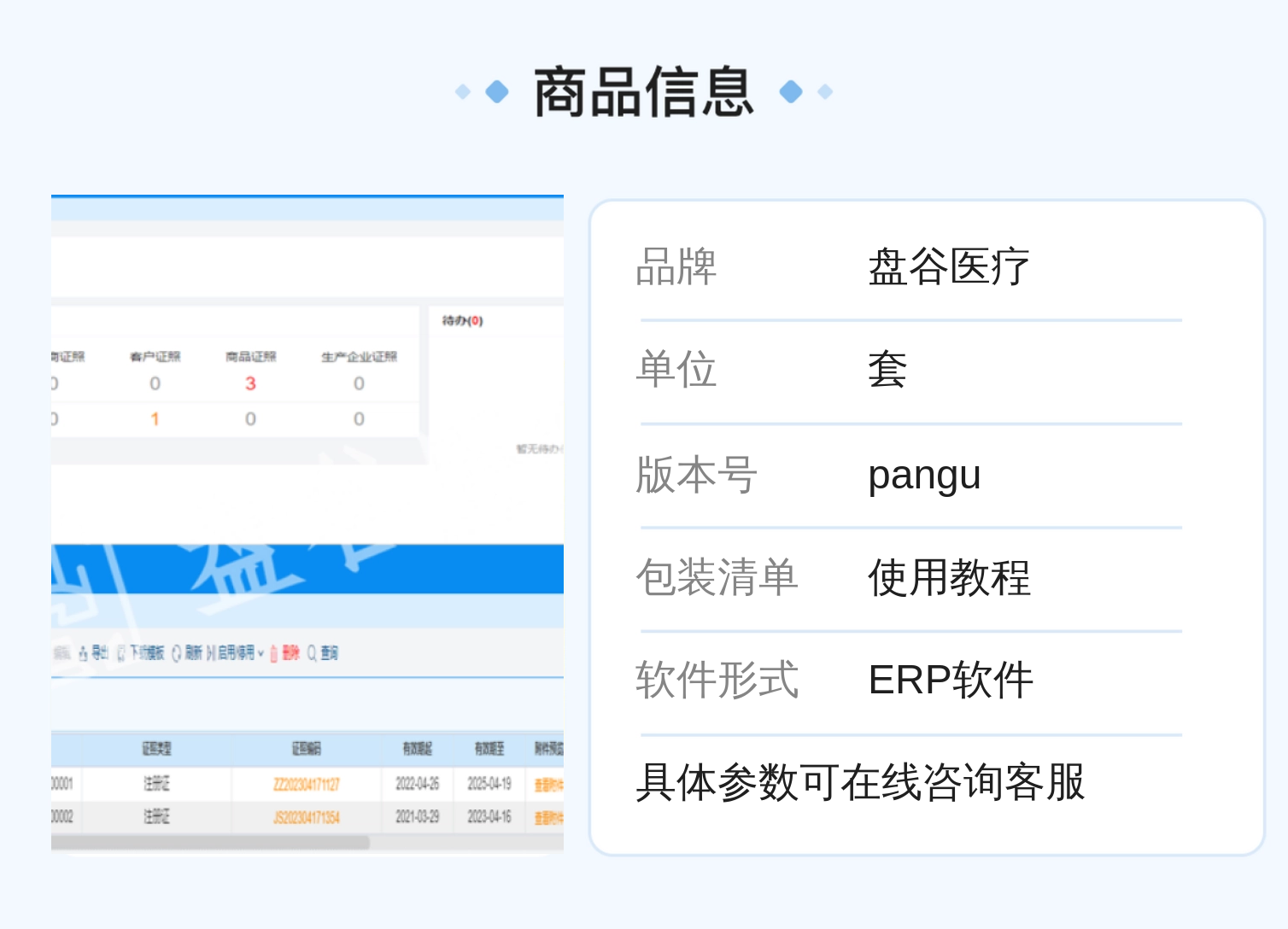1288x929 pixels.
Task: Click the 商品信息 title
Action: pyautogui.click(x=644, y=91)
